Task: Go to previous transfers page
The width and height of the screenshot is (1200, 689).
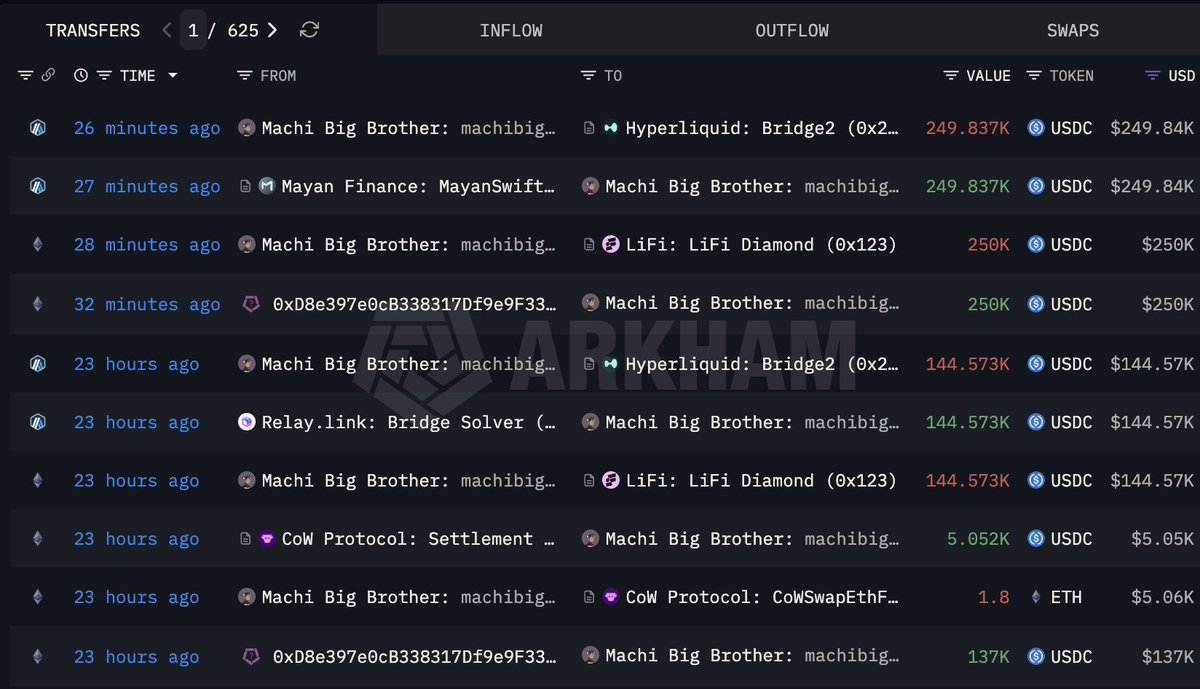Action: [x=167, y=30]
